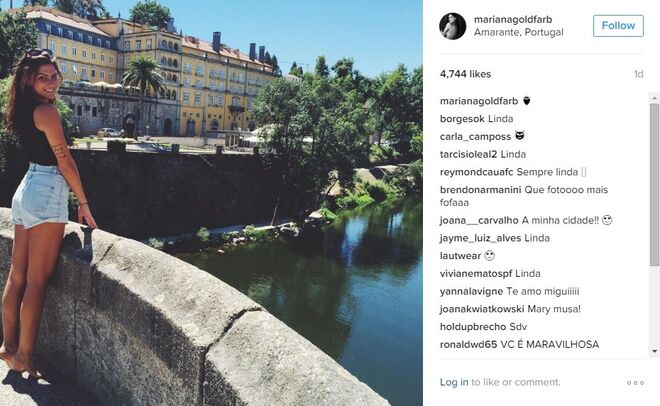The width and height of the screenshot is (660, 406).
Task: Click the posted photo of the river
Action: point(211,203)
